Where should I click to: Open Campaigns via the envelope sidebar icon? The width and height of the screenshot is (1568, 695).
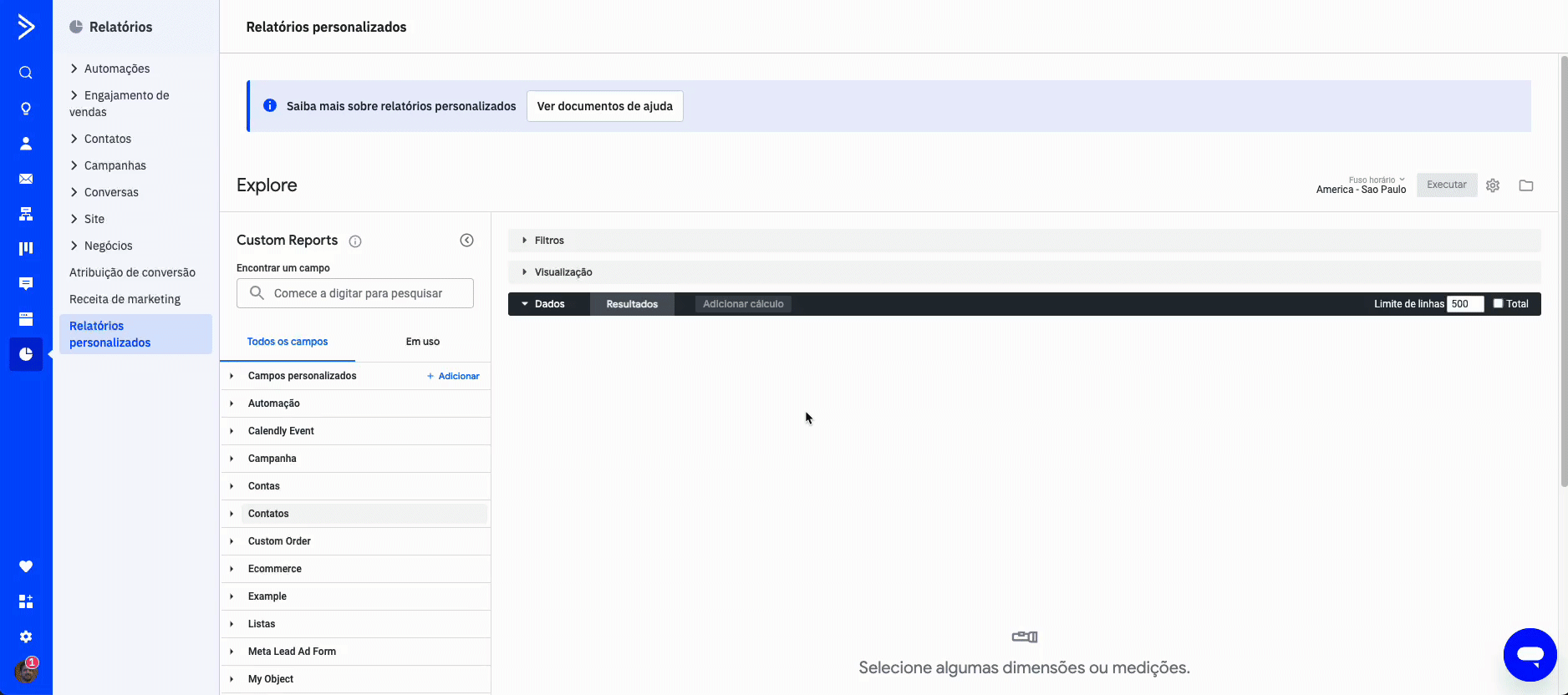coord(26,179)
